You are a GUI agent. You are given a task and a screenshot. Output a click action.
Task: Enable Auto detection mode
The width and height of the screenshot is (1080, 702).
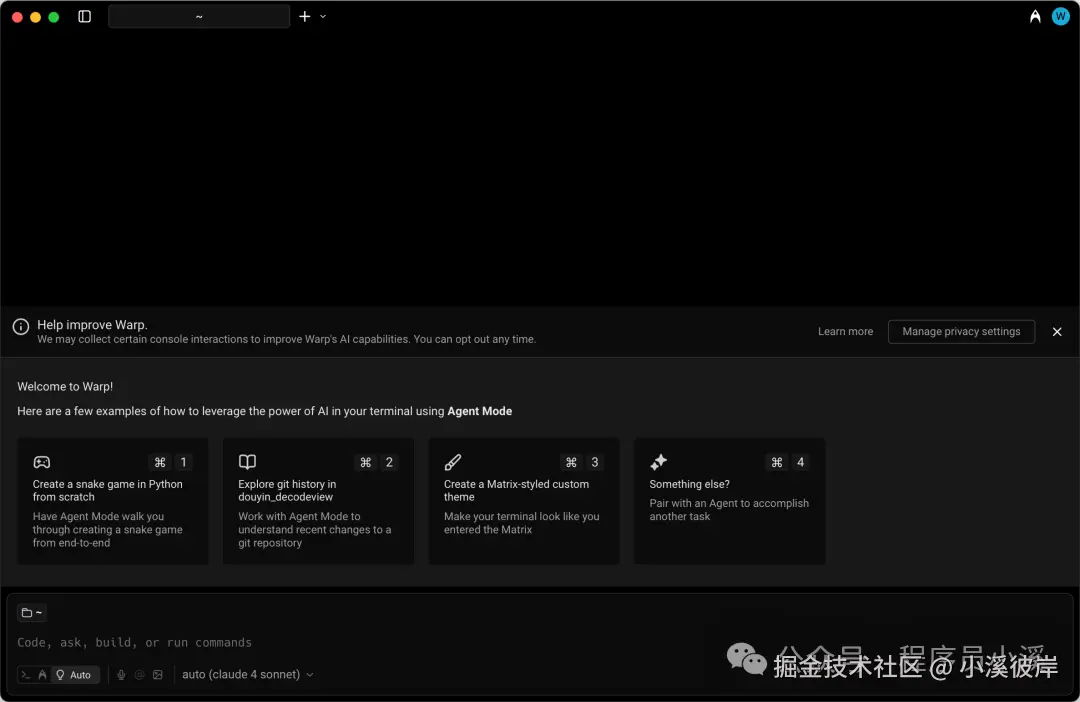pos(74,675)
